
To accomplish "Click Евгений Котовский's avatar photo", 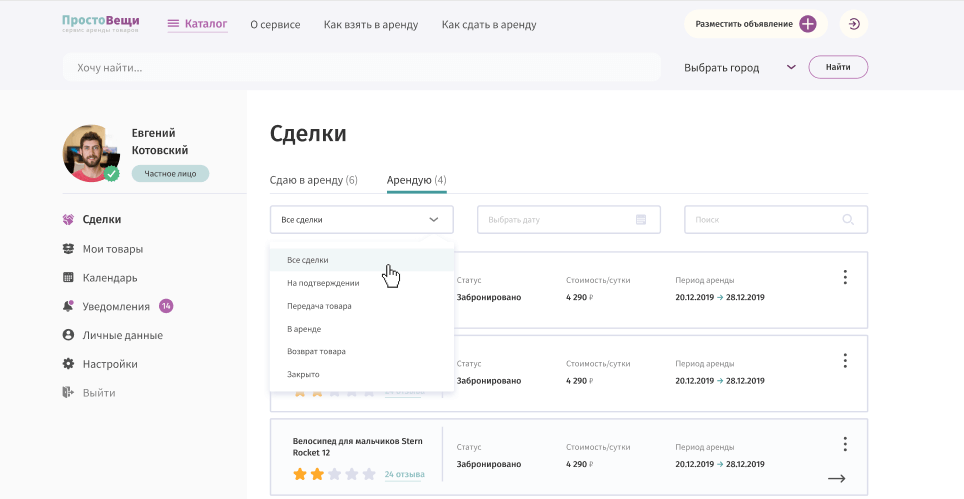I will 91,154.
